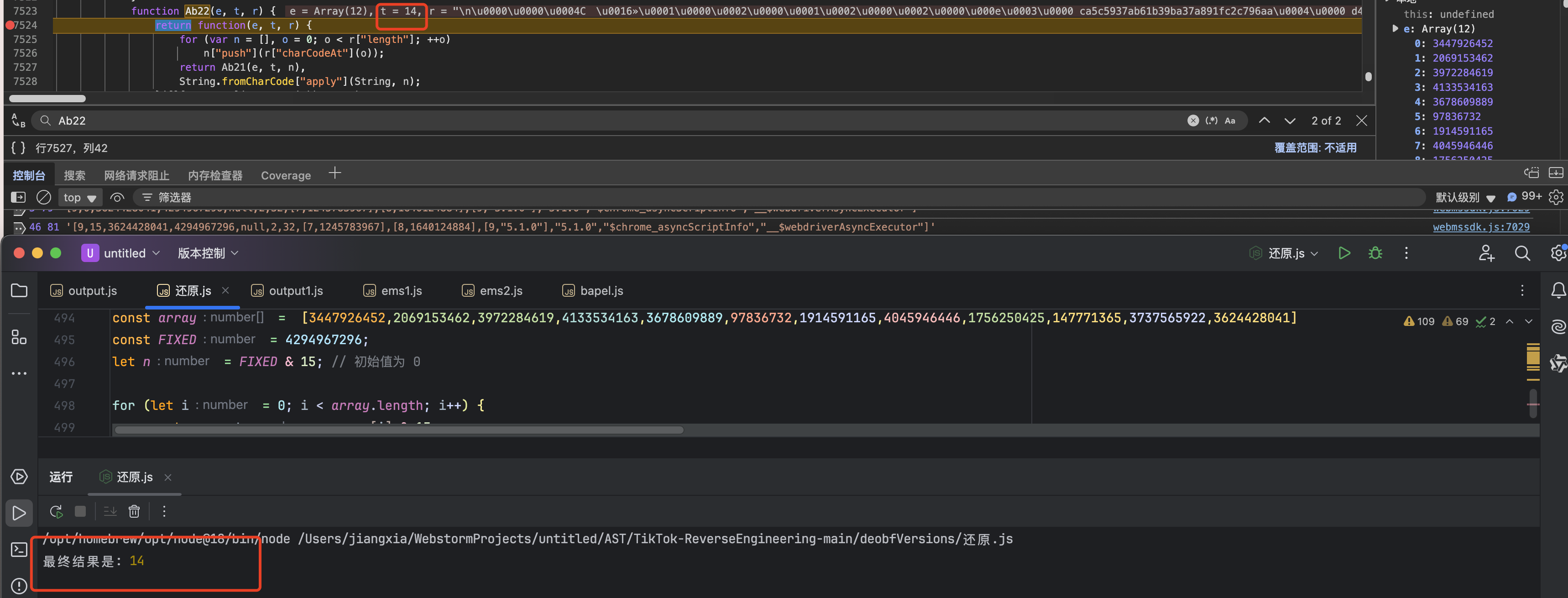Click the editor horizontal scrollbar
1568x598 pixels.
(x=399, y=430)
